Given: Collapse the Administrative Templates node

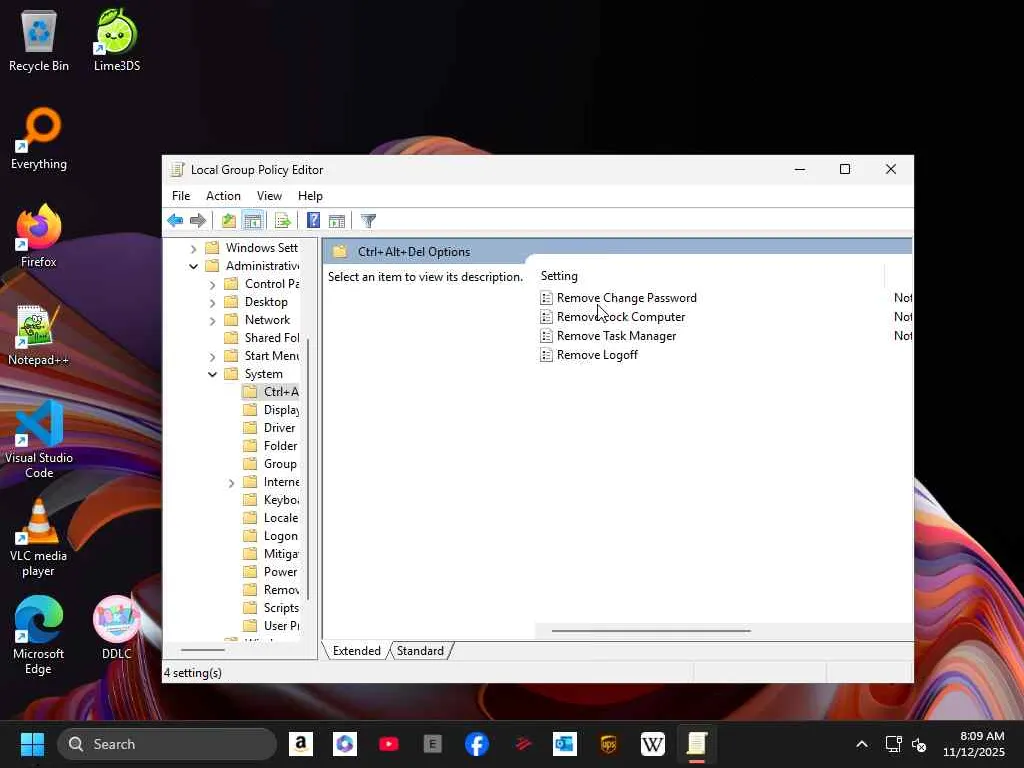Looking at the screenshot, I should click(193, 266).
